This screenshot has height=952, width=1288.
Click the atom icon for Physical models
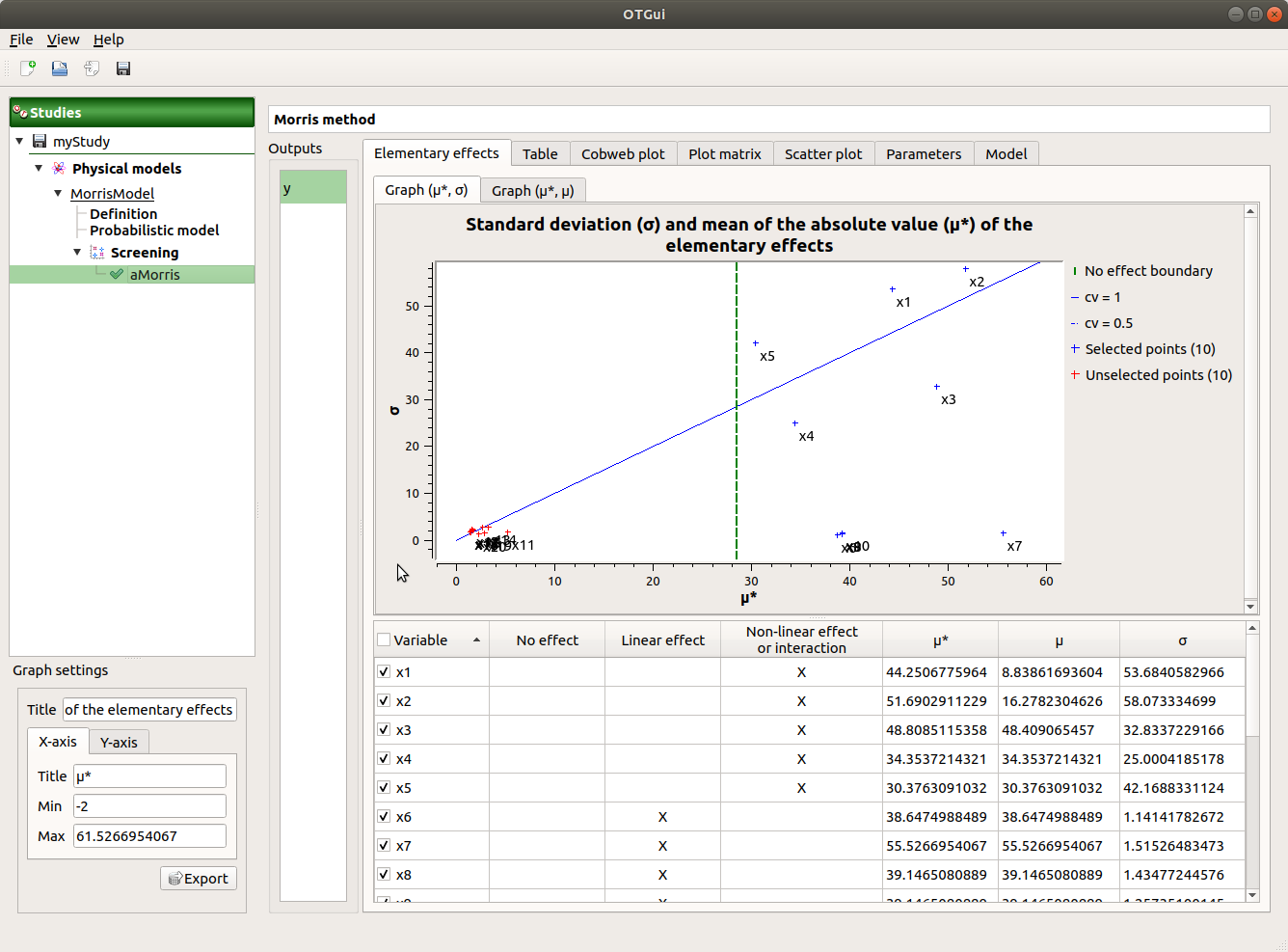pos(59,169)
